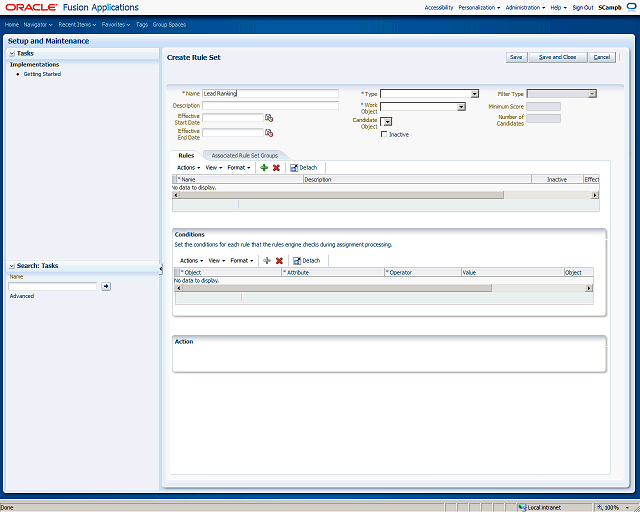Viewport: 640px width, 512px height.
Task: Click Detach in the Conditions toolbar
Action: (x=307, y=260)
